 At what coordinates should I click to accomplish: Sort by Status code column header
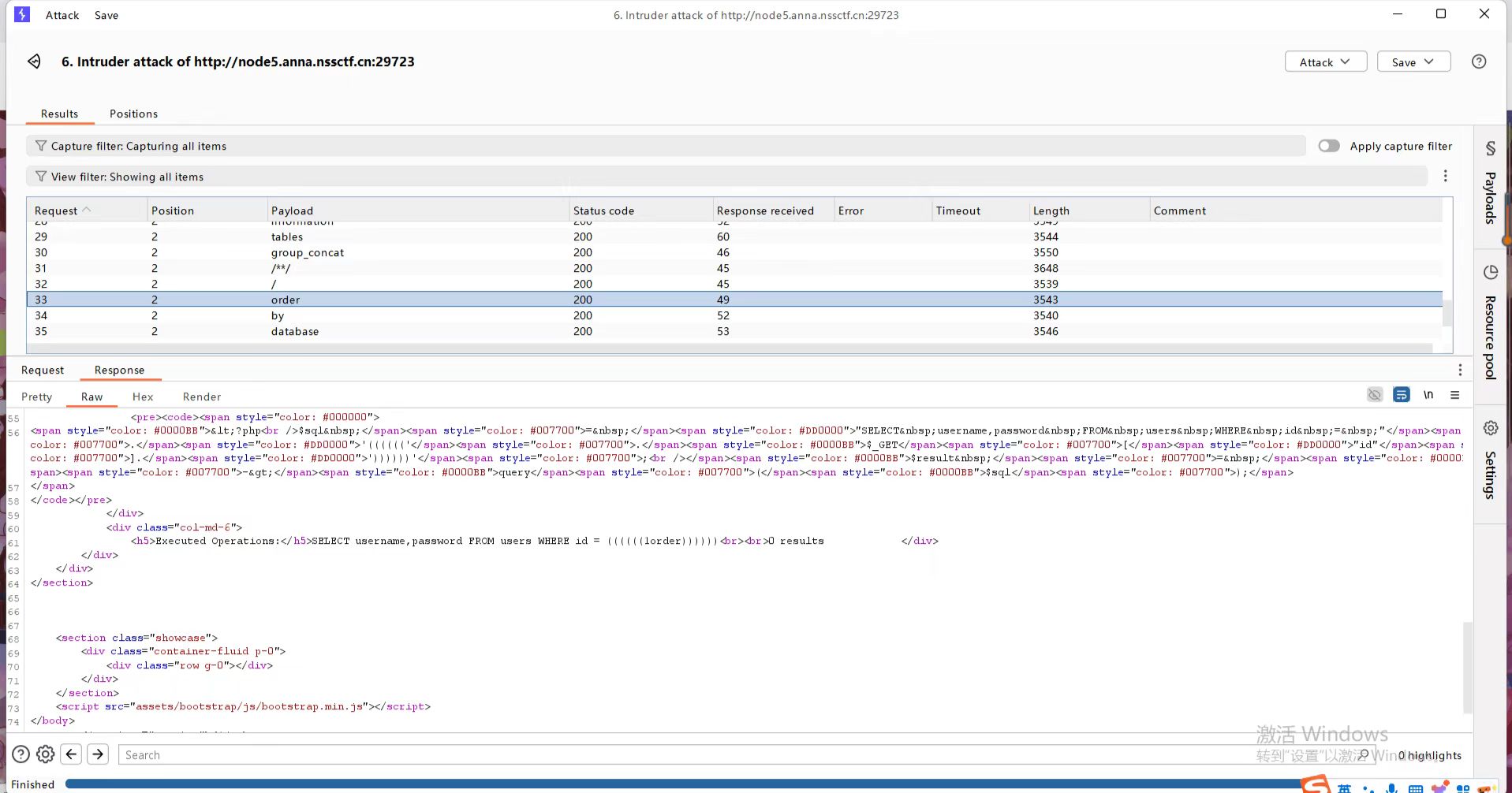641,210
